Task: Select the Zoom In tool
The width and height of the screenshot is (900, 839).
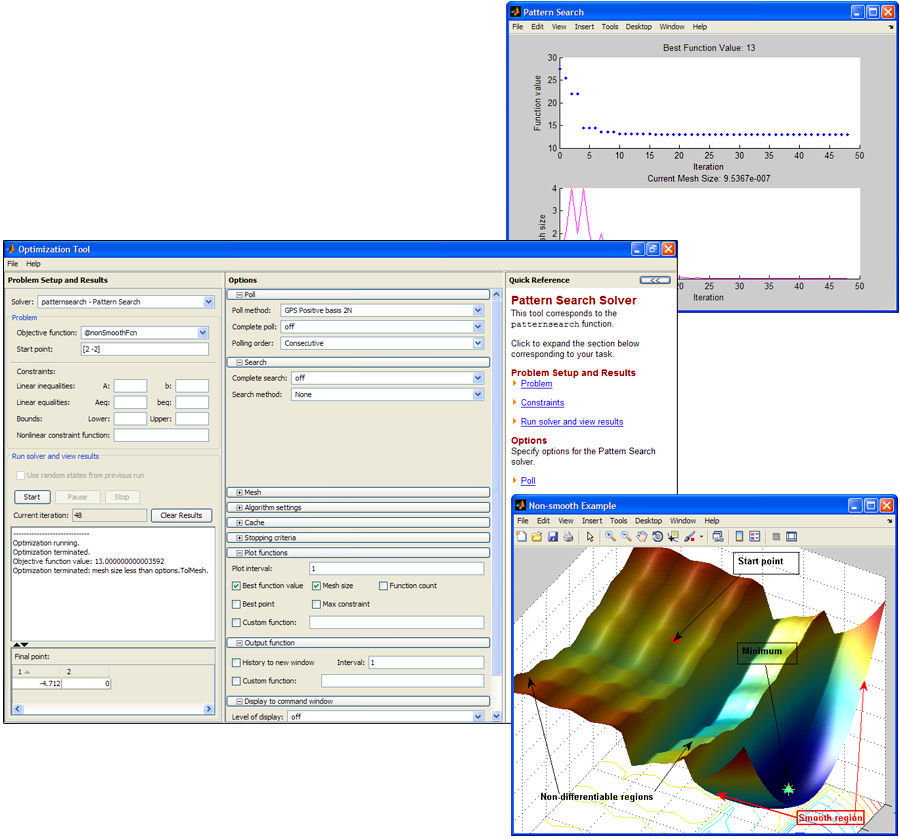Action: [608, 536]
